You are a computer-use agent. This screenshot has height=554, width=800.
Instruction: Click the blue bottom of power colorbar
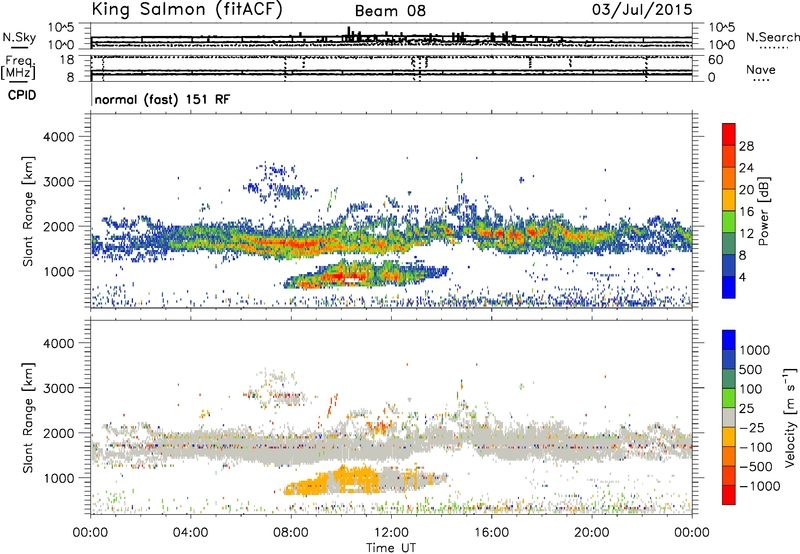pos(729,287)
